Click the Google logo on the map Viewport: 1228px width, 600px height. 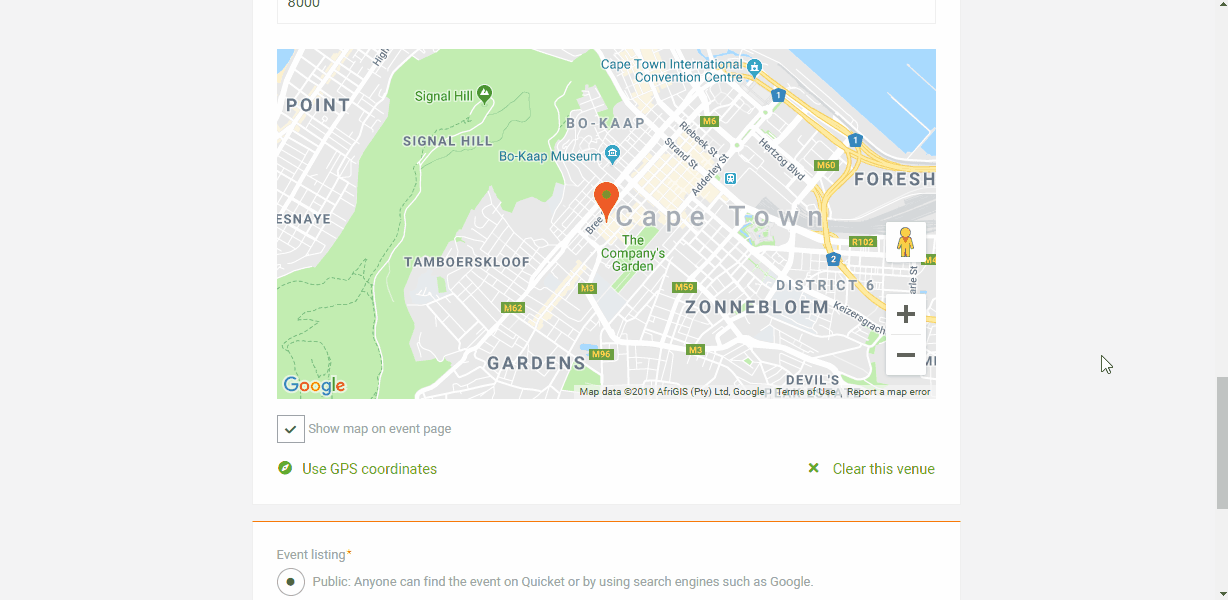click(x=314, y=385)
